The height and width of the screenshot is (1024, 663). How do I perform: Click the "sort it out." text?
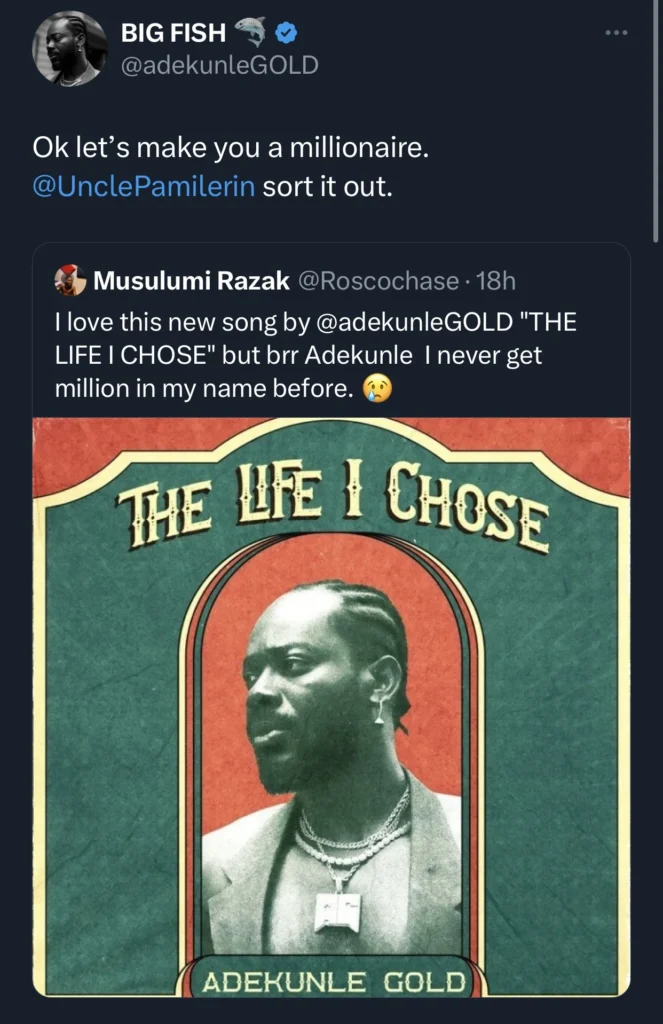point(327,188)
